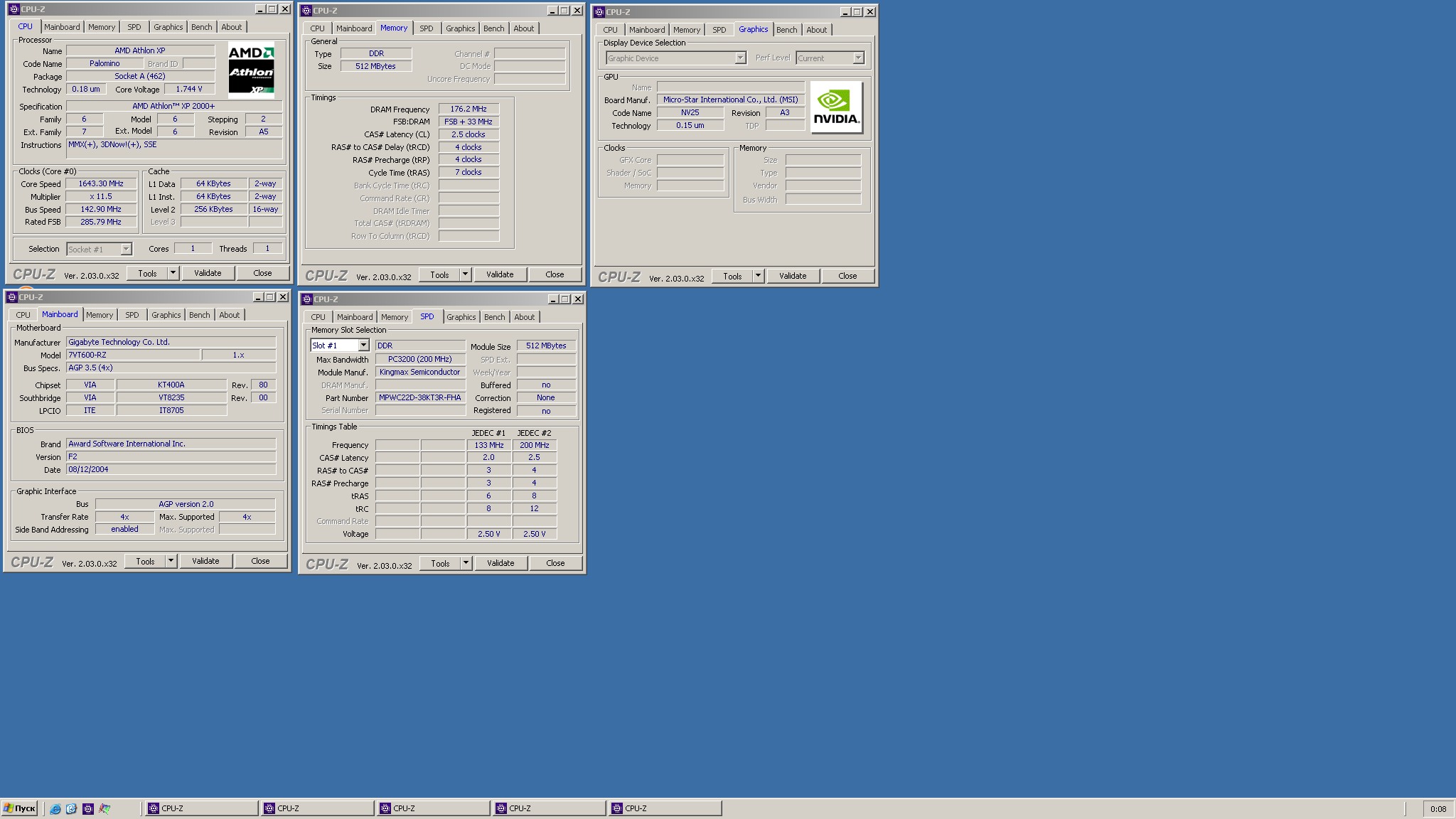1456x819 pixels.
Task: Click the JEDEC #2 frequency cell 200 MHz
Action: [x=535, y=446]
